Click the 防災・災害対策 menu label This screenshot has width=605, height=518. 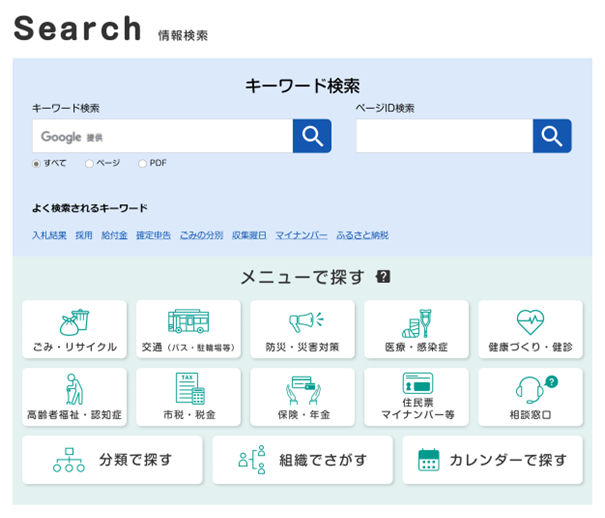[302, 347]
